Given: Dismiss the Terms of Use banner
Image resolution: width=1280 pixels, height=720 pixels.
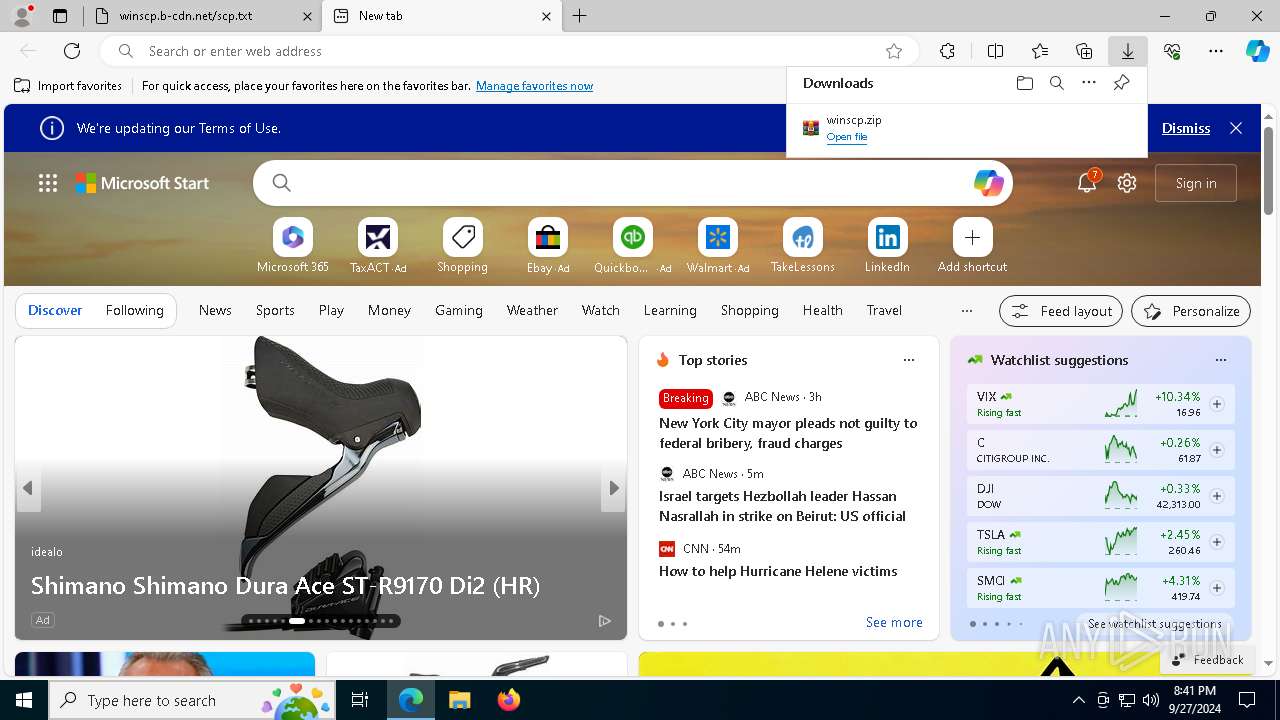Looking at the screenshot, I should point(1186,128).
